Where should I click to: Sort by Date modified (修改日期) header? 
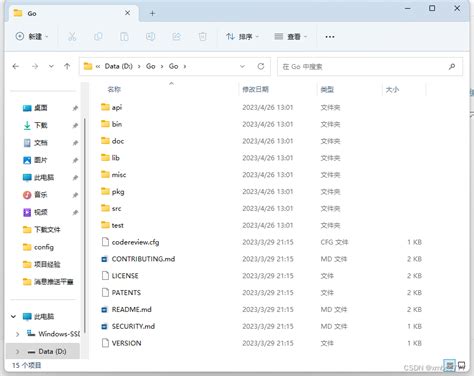point(255,89)
